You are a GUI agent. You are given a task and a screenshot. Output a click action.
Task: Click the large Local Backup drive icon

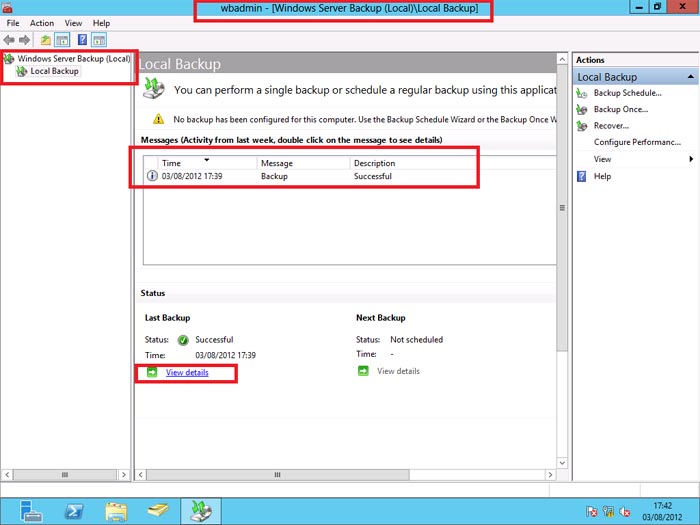point(154,88)
